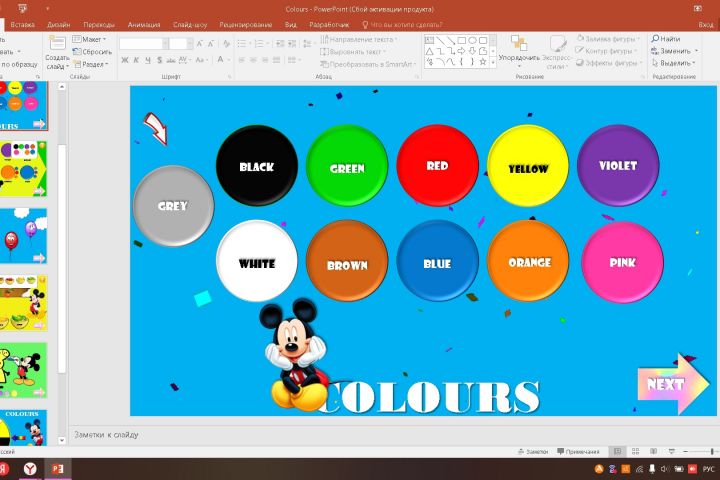Screen dimensions: 720x480
Task: Click the Tell Me search box
Action: pyautogui.click(x=402, y=25)
